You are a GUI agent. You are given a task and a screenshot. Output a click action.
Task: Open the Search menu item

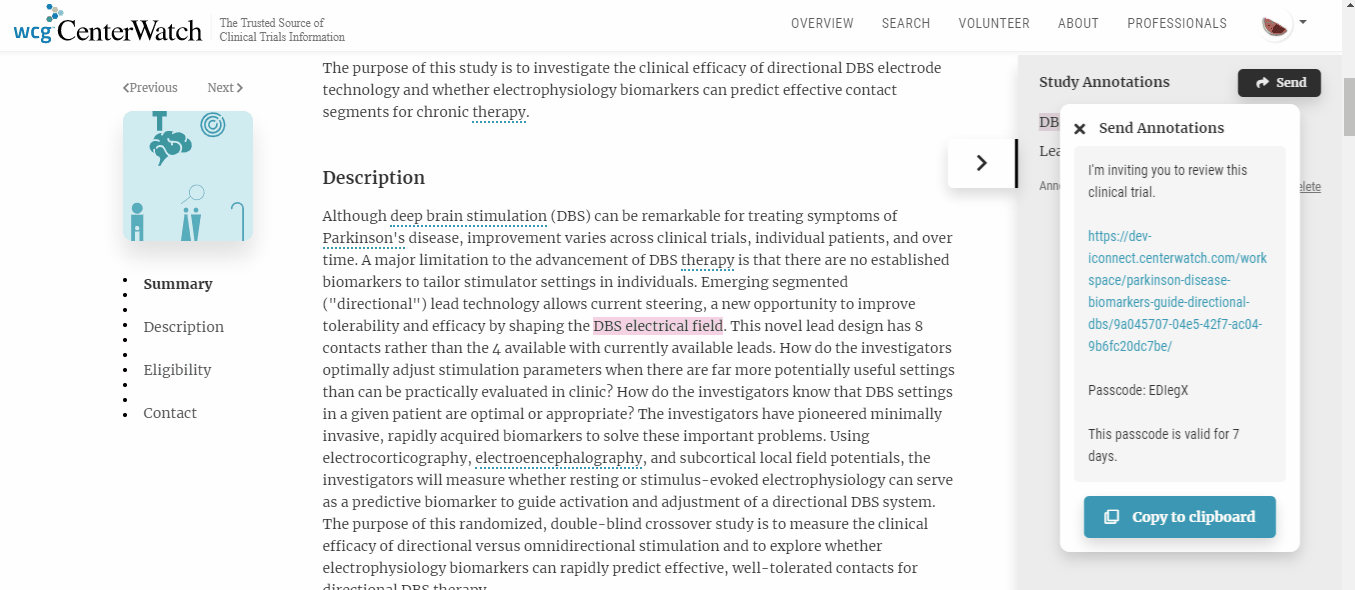(x=906, y=23)
